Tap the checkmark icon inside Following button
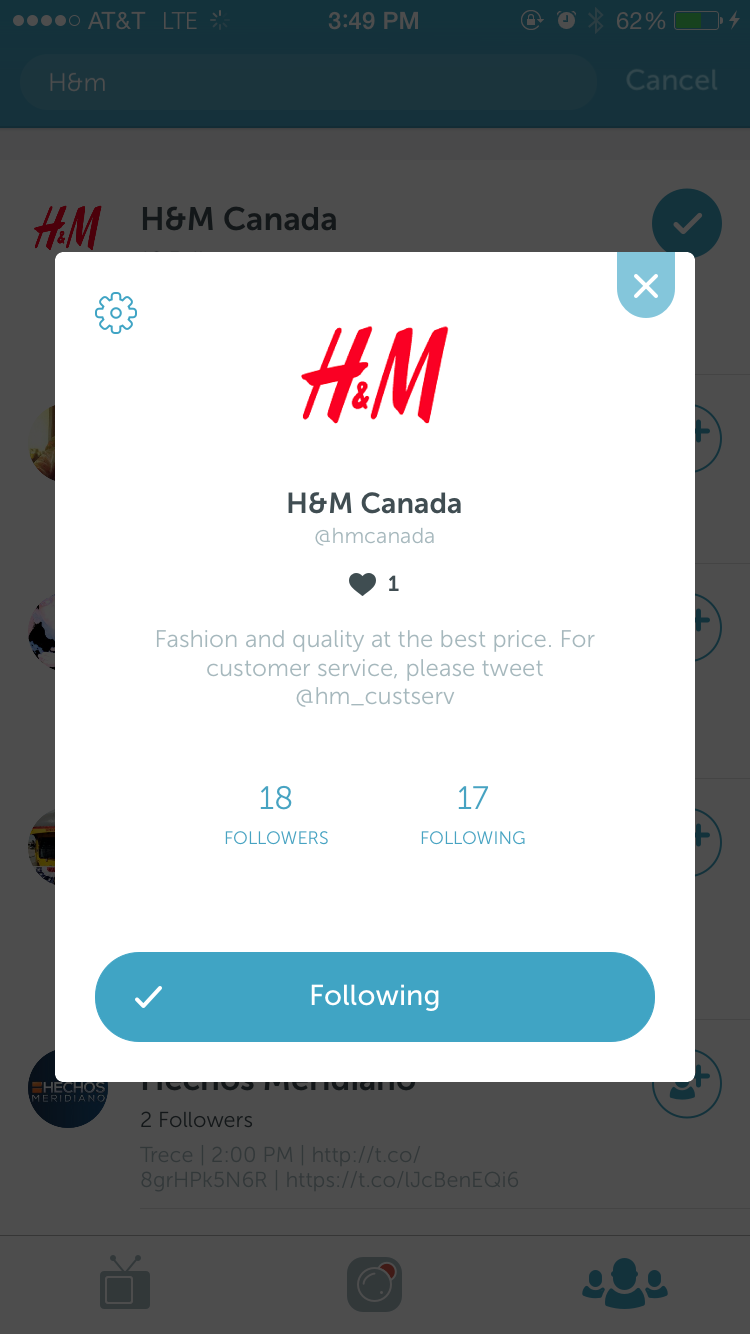Screen dimensions: 750x1334 [149, 997]
